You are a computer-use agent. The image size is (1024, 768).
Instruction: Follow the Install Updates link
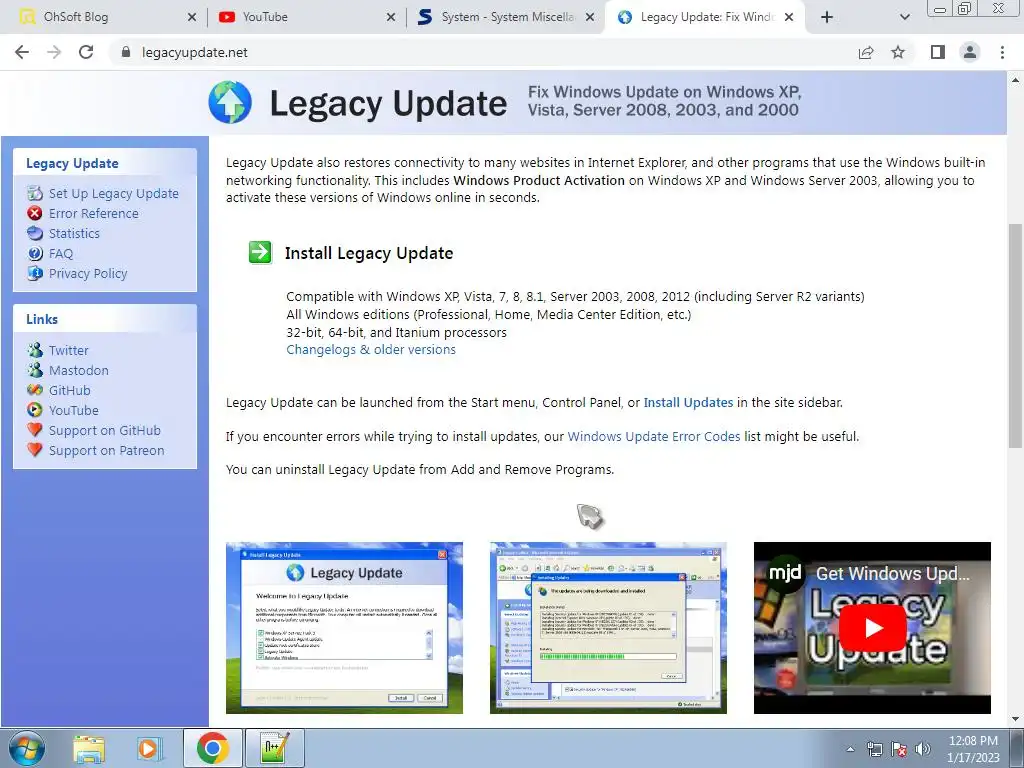click(x=688, y=402)
